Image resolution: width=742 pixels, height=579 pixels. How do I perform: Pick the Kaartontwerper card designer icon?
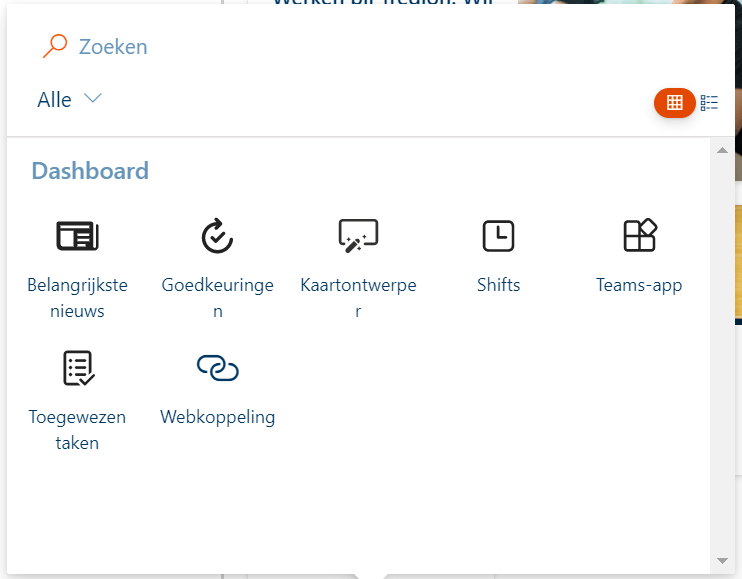coord(358,236)
